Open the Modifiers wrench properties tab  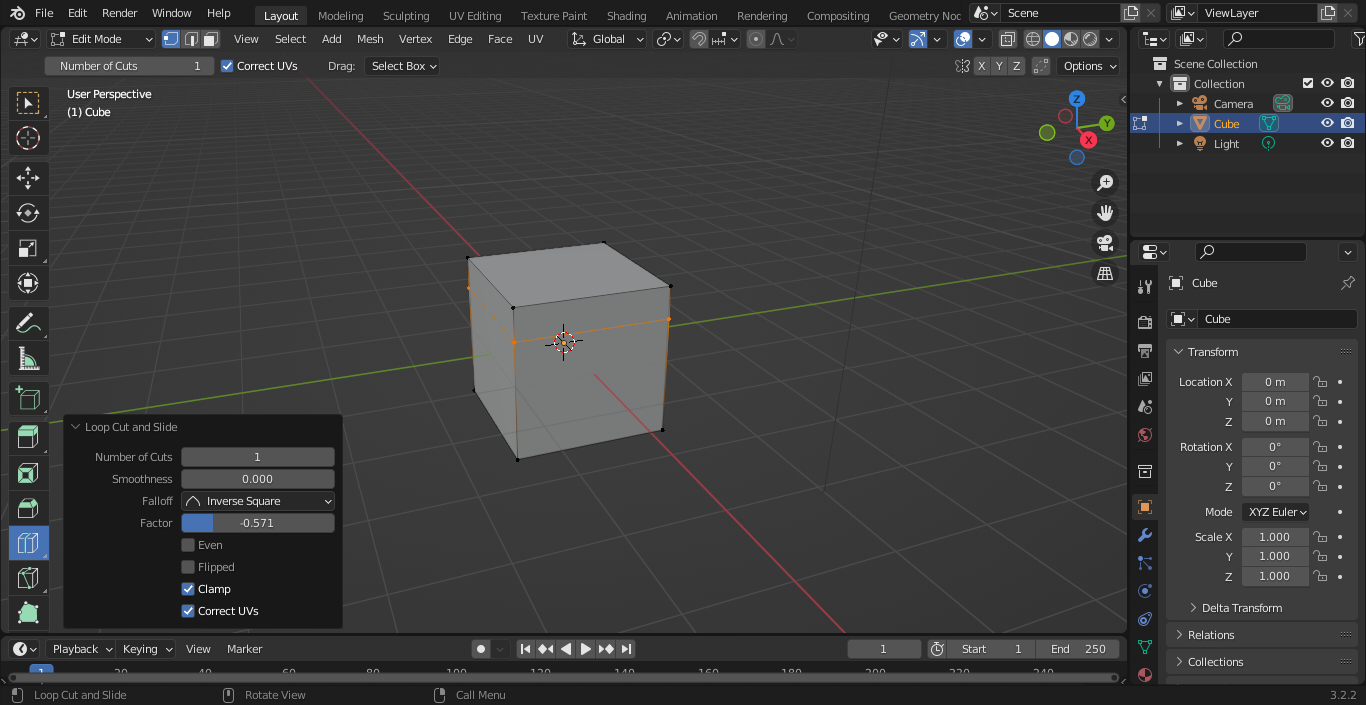[1145, 535]
